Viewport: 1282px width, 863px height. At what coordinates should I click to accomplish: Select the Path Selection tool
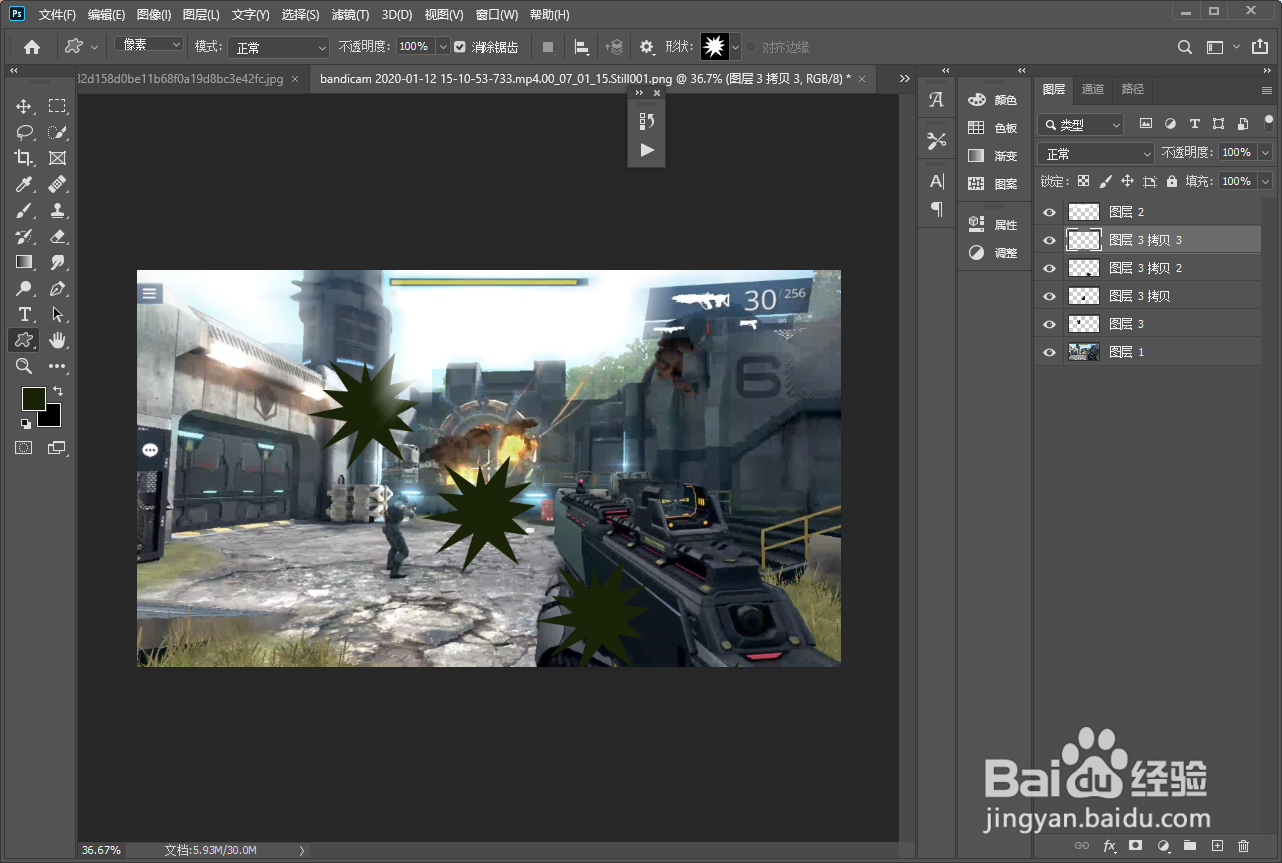(x=57, y=314)
